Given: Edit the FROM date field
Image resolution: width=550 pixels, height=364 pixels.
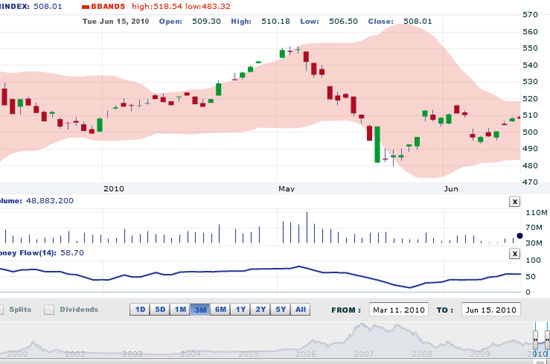Looking at the screenshot, I should tap(398, 310).
